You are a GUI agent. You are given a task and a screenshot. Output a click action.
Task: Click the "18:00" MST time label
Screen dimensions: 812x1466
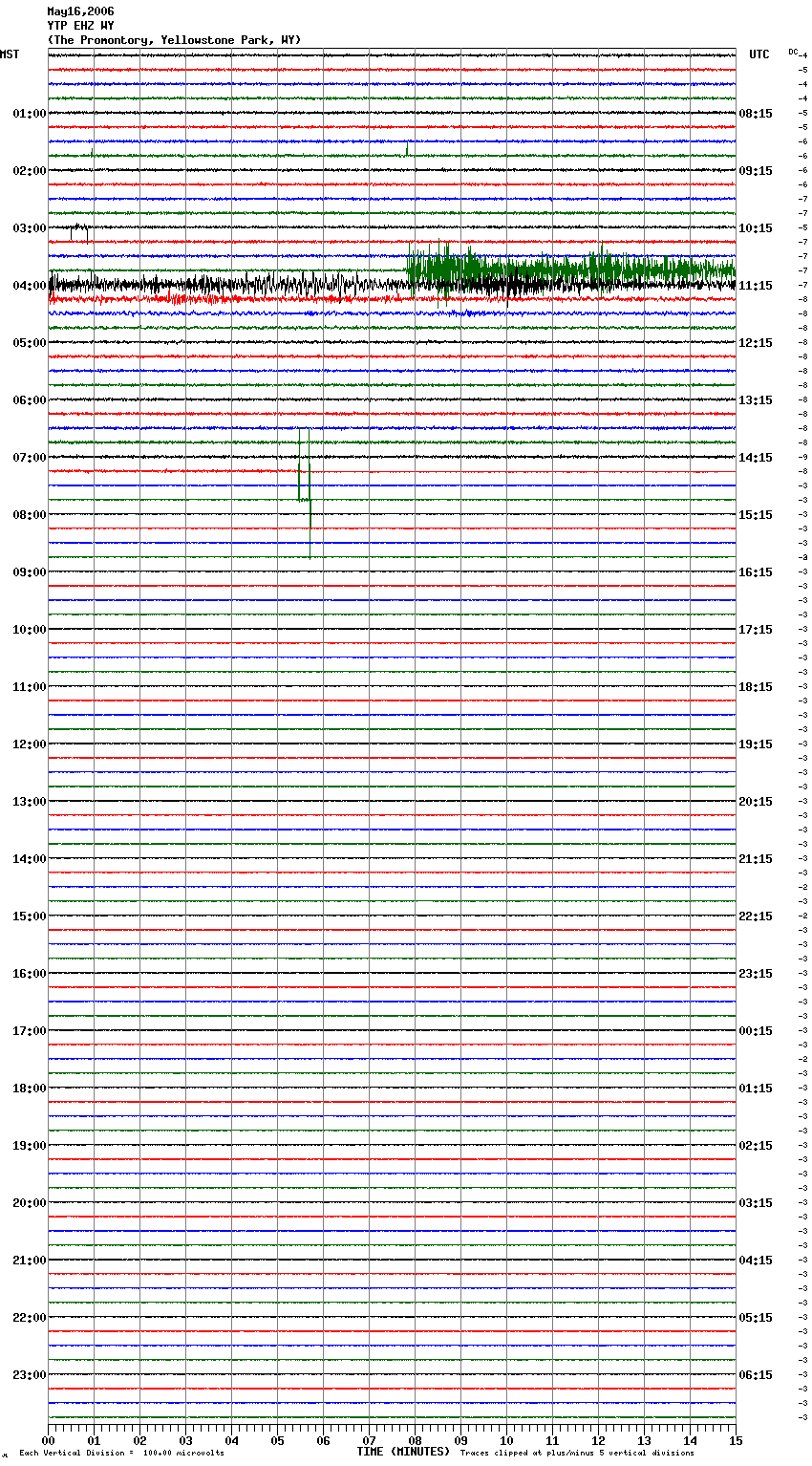click(x=30, y=1089)
